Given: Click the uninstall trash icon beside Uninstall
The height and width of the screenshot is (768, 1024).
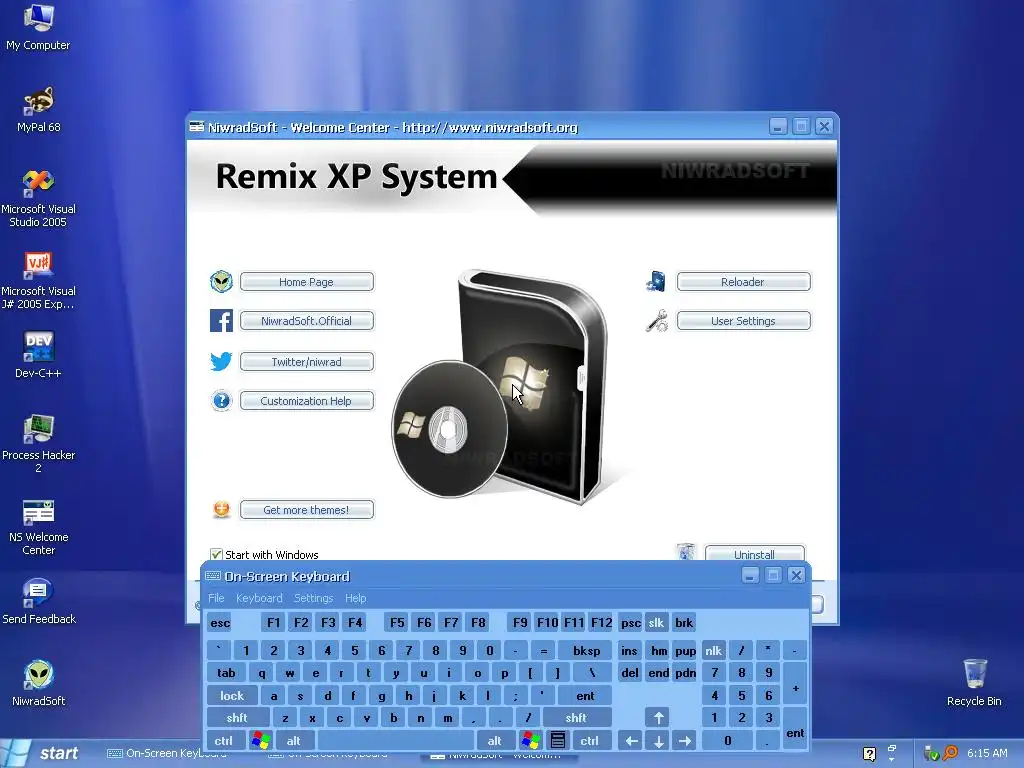Looking at the screenshot, I should coord(686,552).
